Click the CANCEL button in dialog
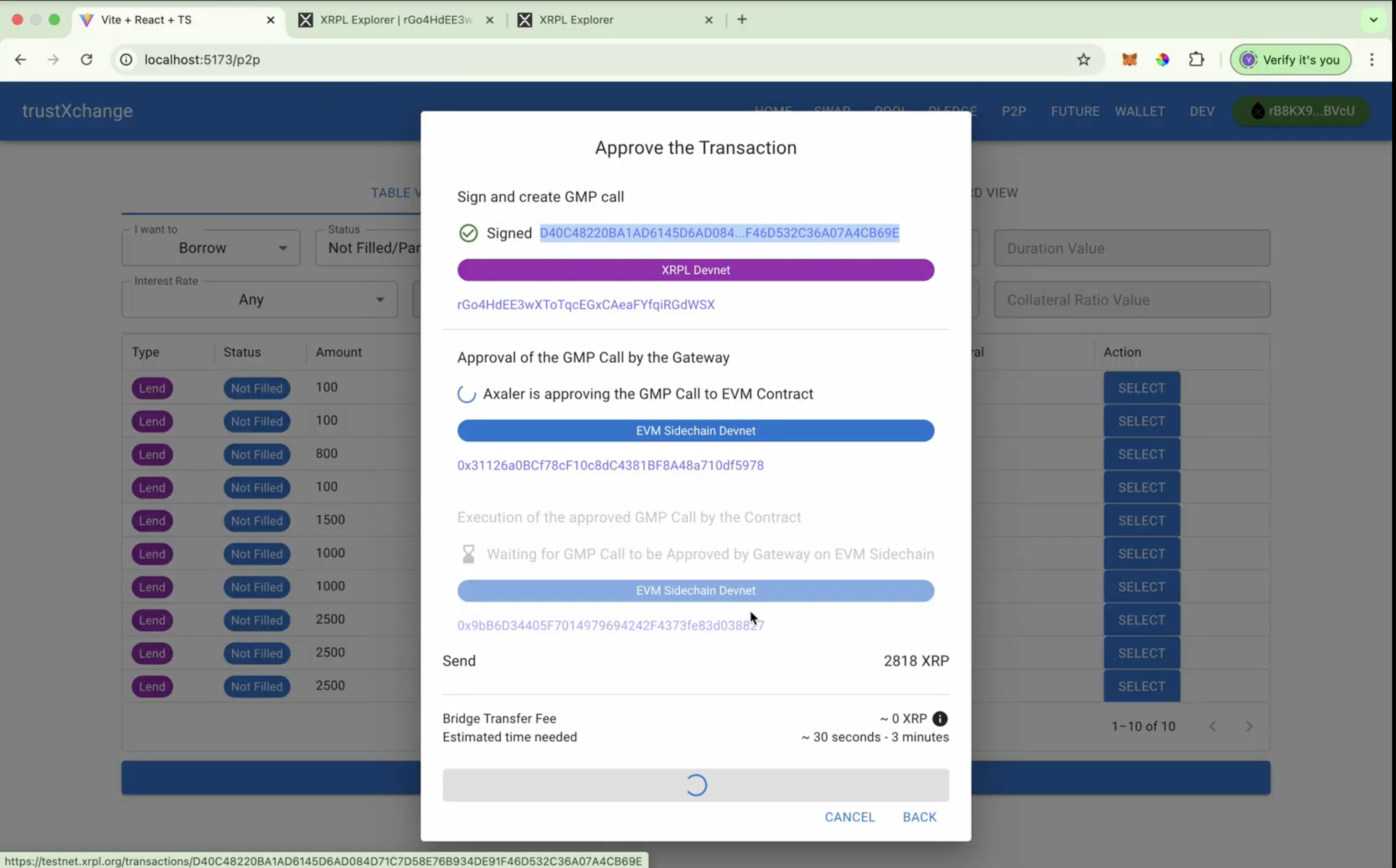Screen dimensions: 1396x868 point(849,817)
